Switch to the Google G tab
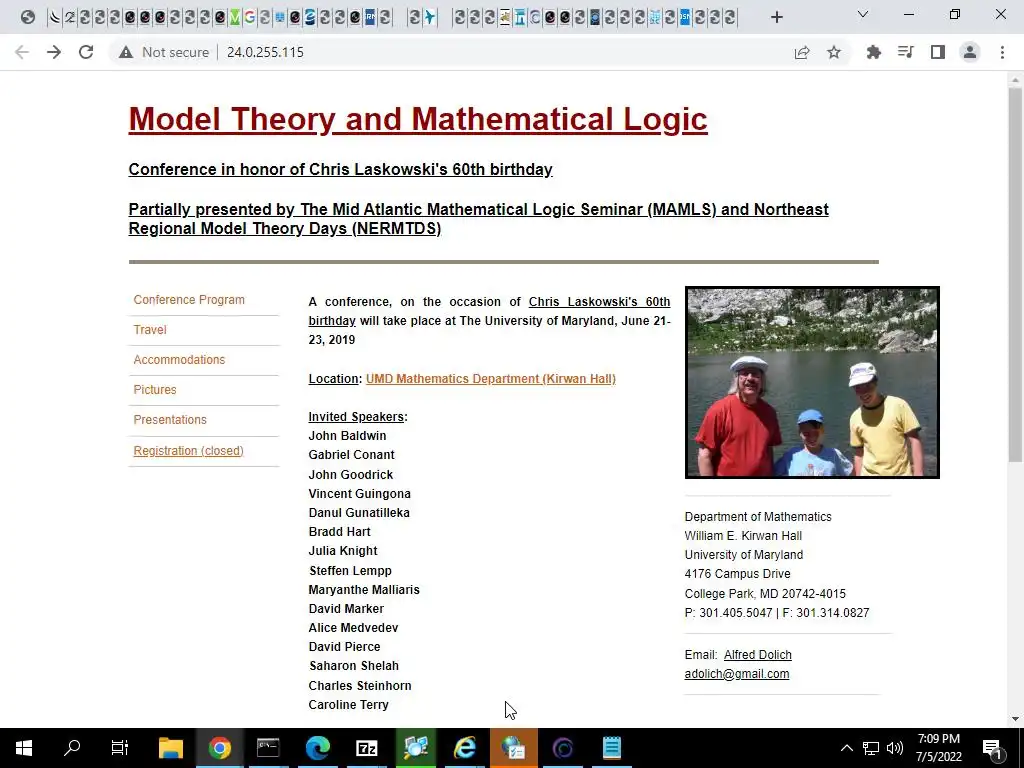Image resolution: width=1024 pixels, height=768 pixels. pyautogui.click(x=249, y=18)
